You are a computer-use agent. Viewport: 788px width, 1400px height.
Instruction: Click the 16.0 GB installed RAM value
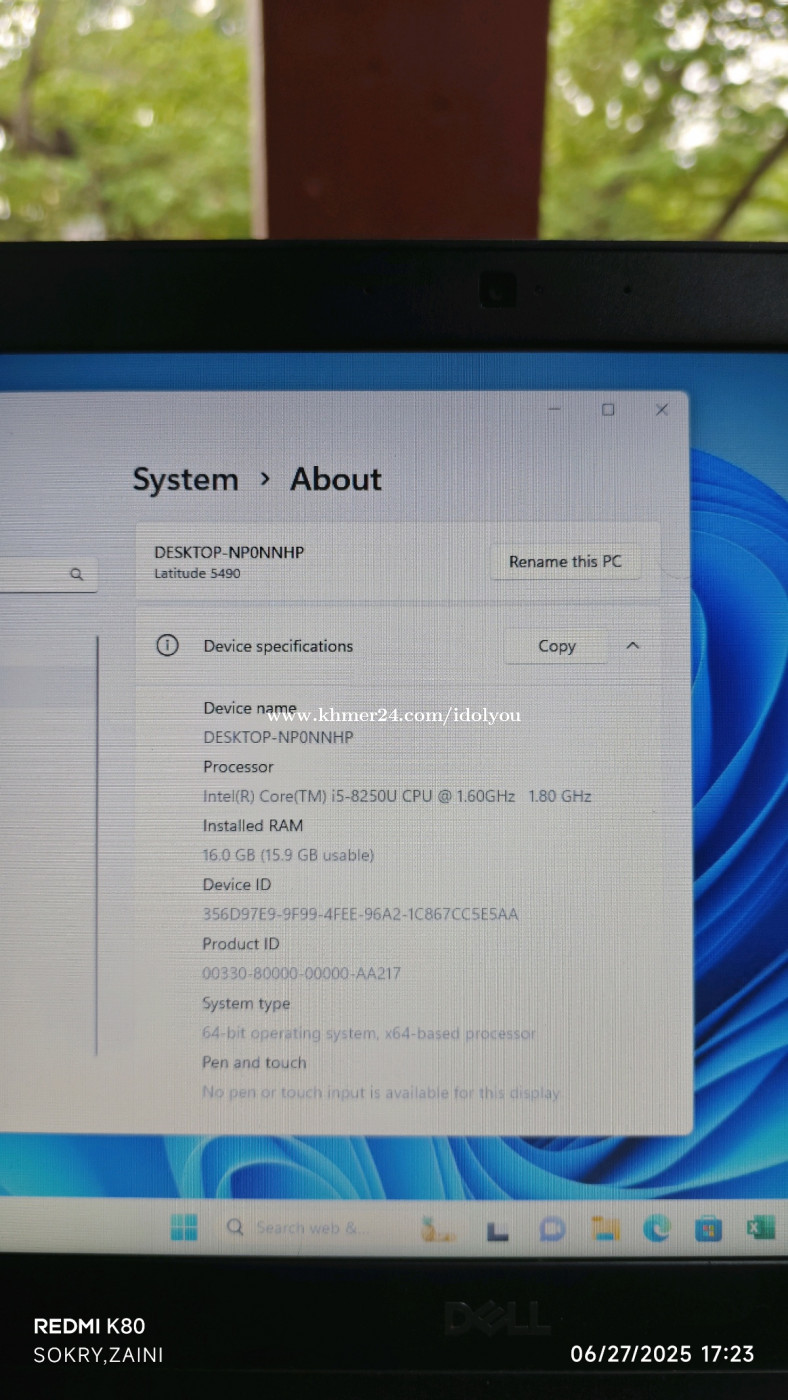288,855
